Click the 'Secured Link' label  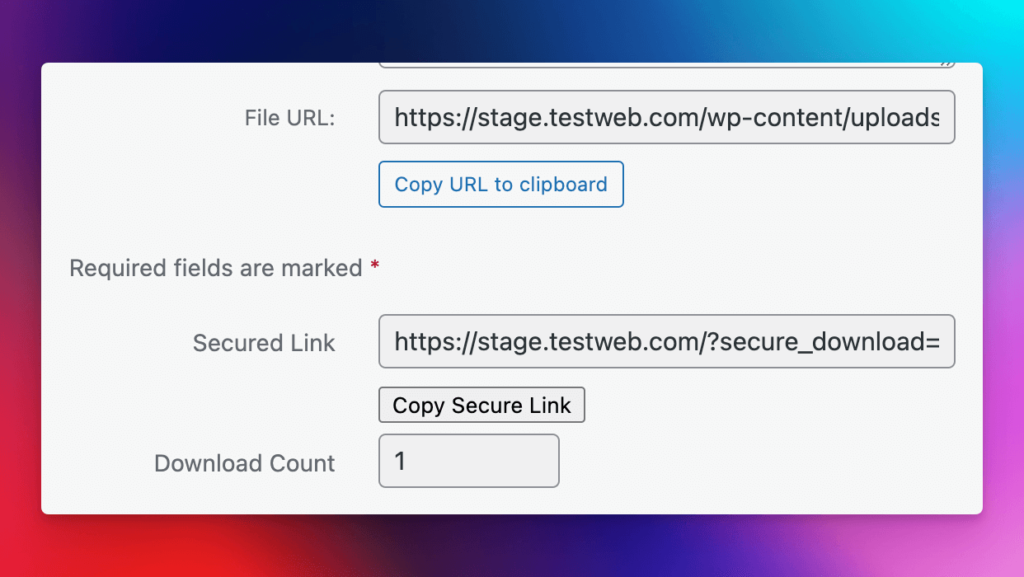pos(264,343)
